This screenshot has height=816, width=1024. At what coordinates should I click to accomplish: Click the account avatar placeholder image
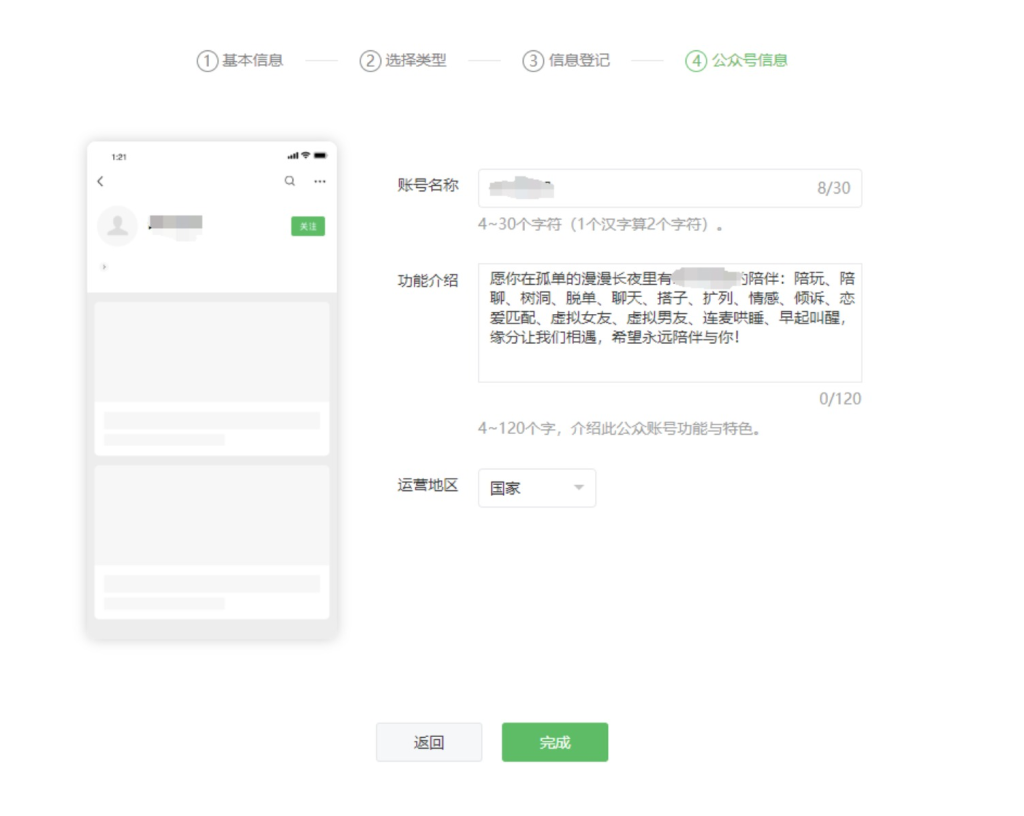117,226
